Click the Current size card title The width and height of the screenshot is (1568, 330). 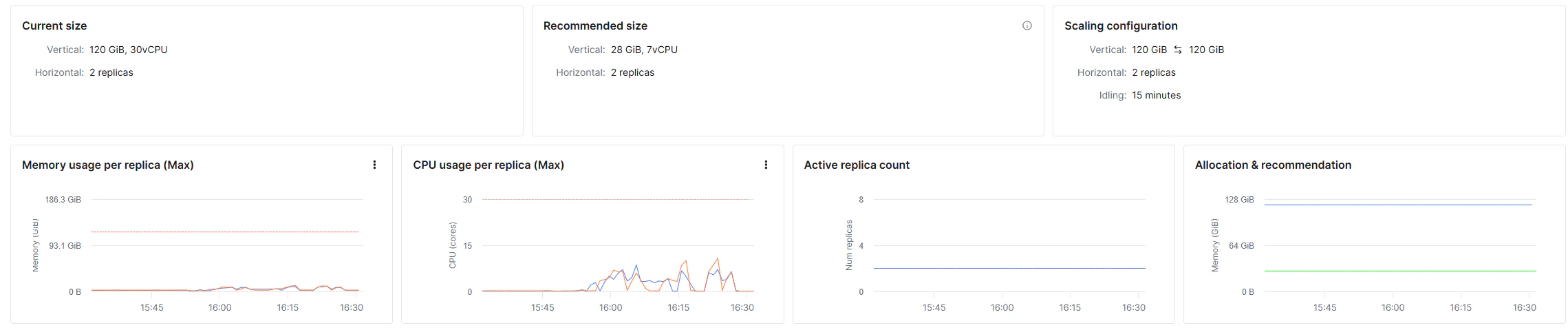[54, 25]
